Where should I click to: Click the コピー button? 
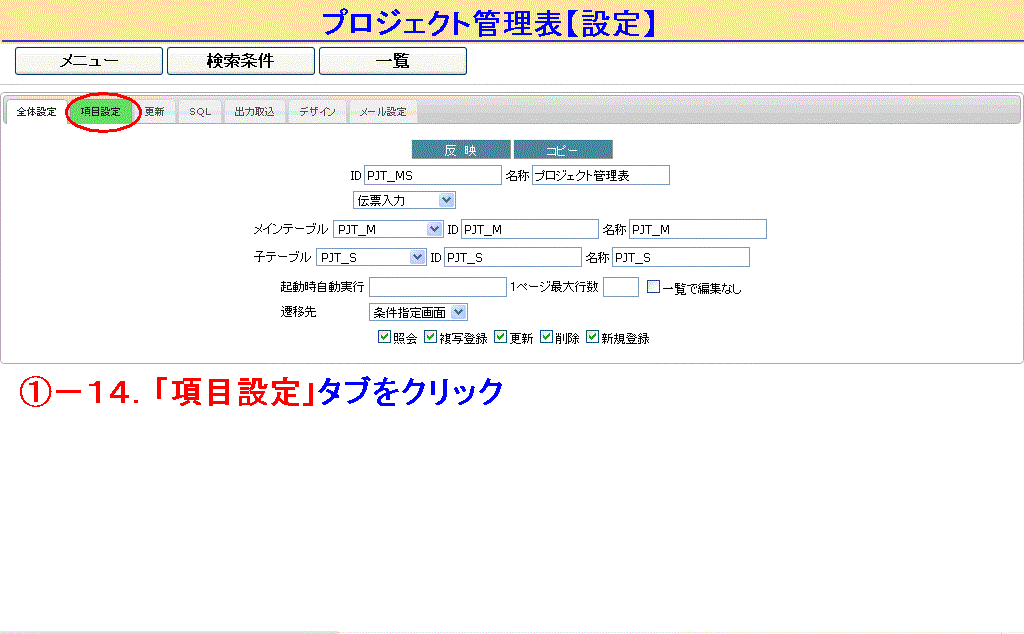click(x=563, y=150)
